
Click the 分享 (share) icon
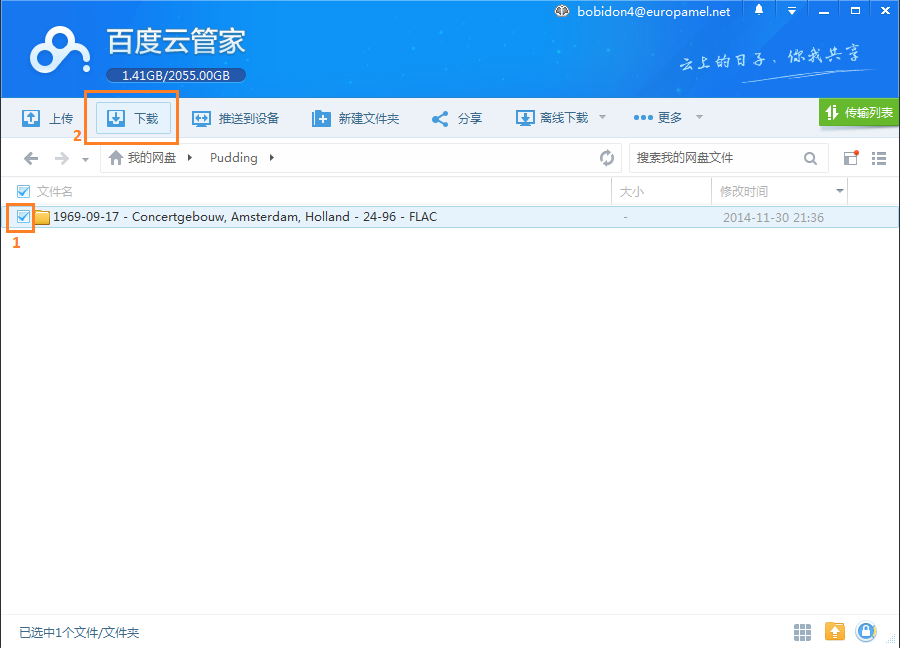(x=440, y=119)
